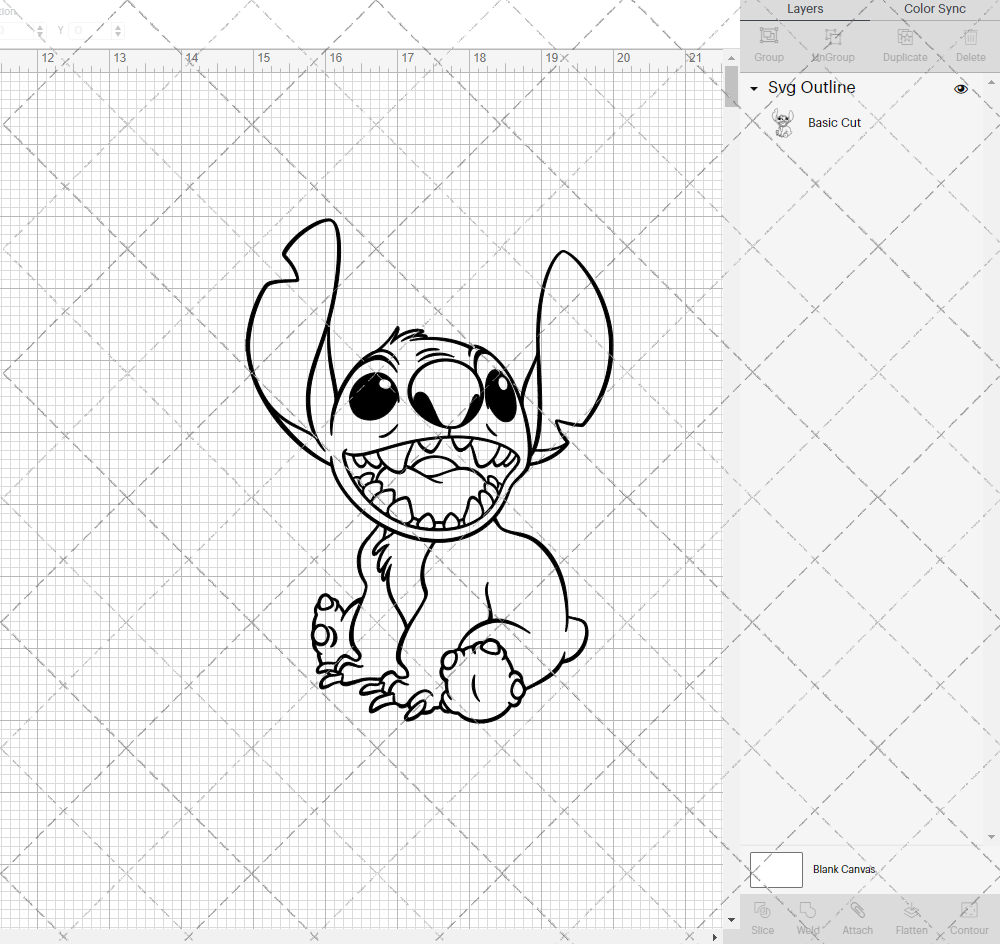Click the Group icon in Layers panel

tap(768, 36)
